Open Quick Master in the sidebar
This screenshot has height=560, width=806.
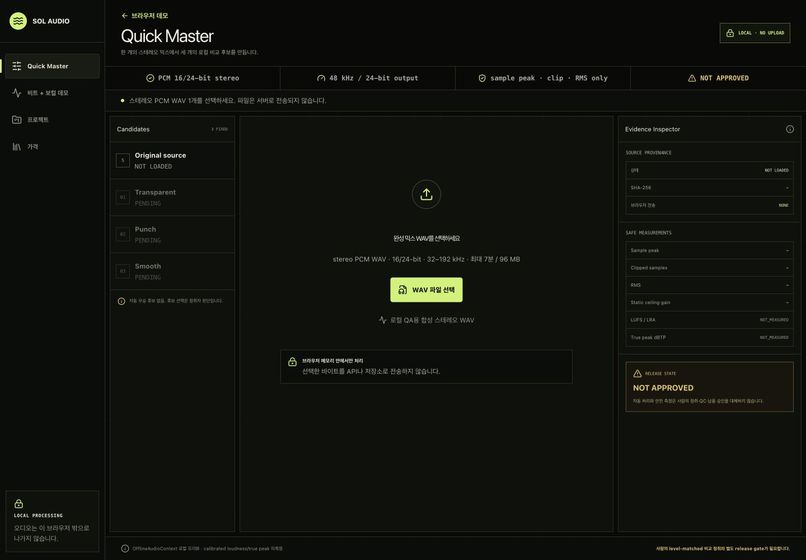52,66
